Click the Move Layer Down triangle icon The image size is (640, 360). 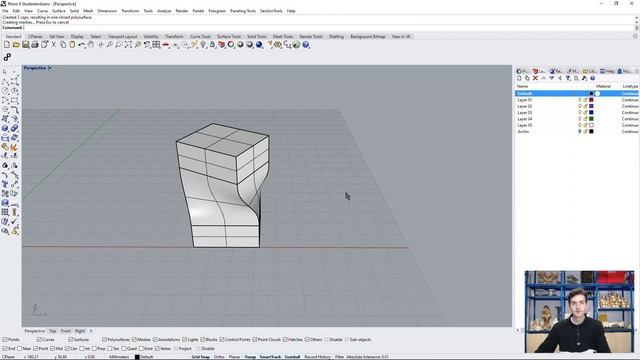[x=552, y=78]
